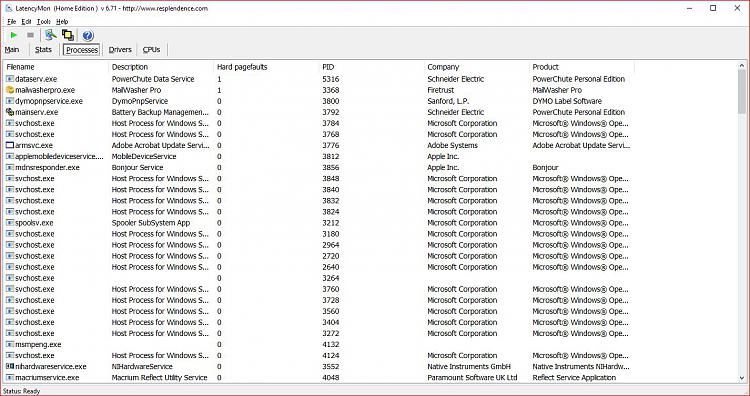Screen dimensions: 750x396
Task: Click the mainserv.exe battery icon
Action: click(x=10, y=112)
